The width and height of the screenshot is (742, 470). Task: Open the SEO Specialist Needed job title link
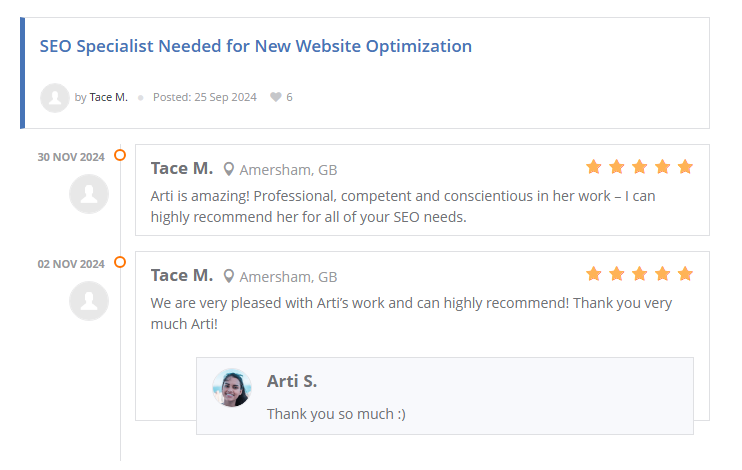[x=255, y=46]
